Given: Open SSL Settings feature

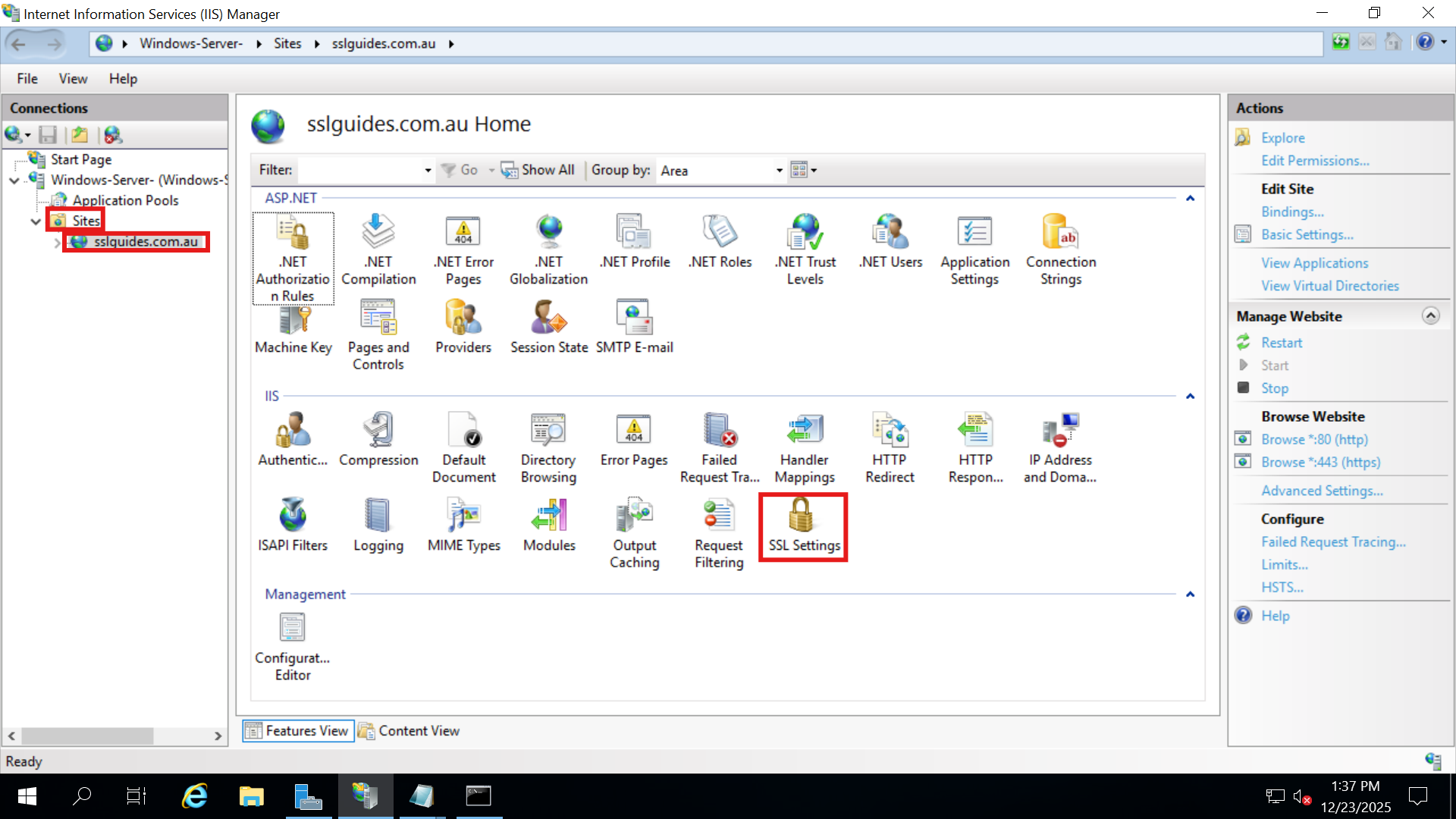Looking at the screenshot, I should (803, 527).
